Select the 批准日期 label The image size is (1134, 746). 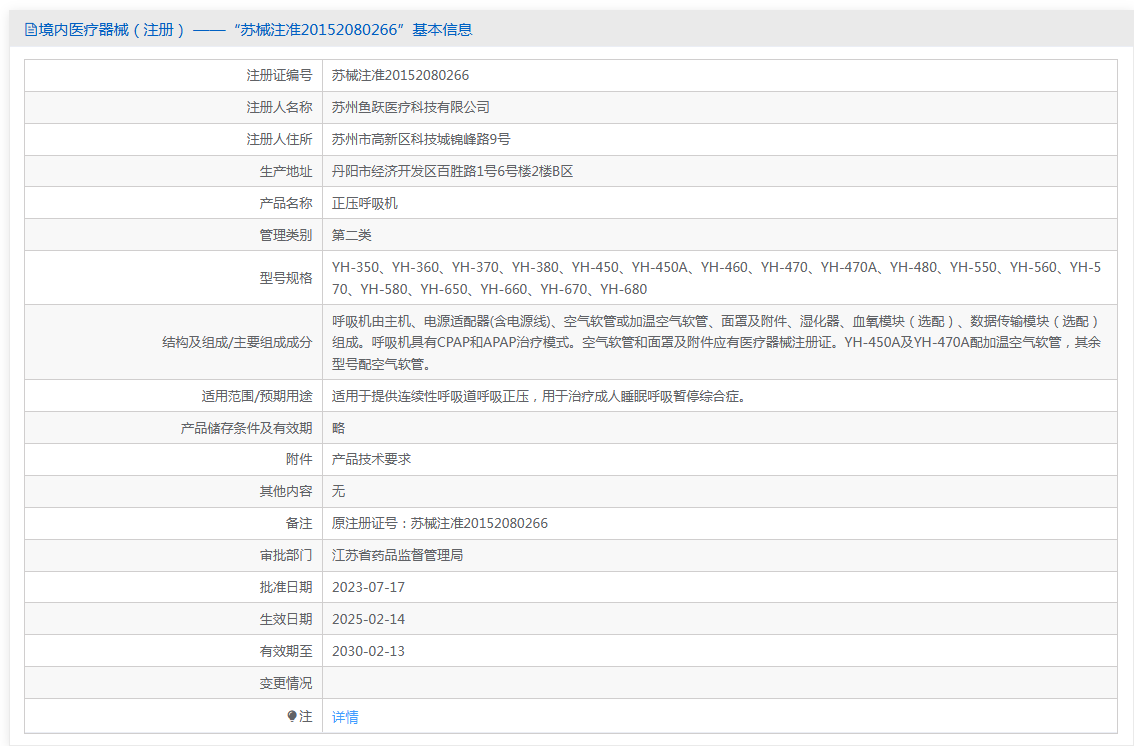[286, 587]
